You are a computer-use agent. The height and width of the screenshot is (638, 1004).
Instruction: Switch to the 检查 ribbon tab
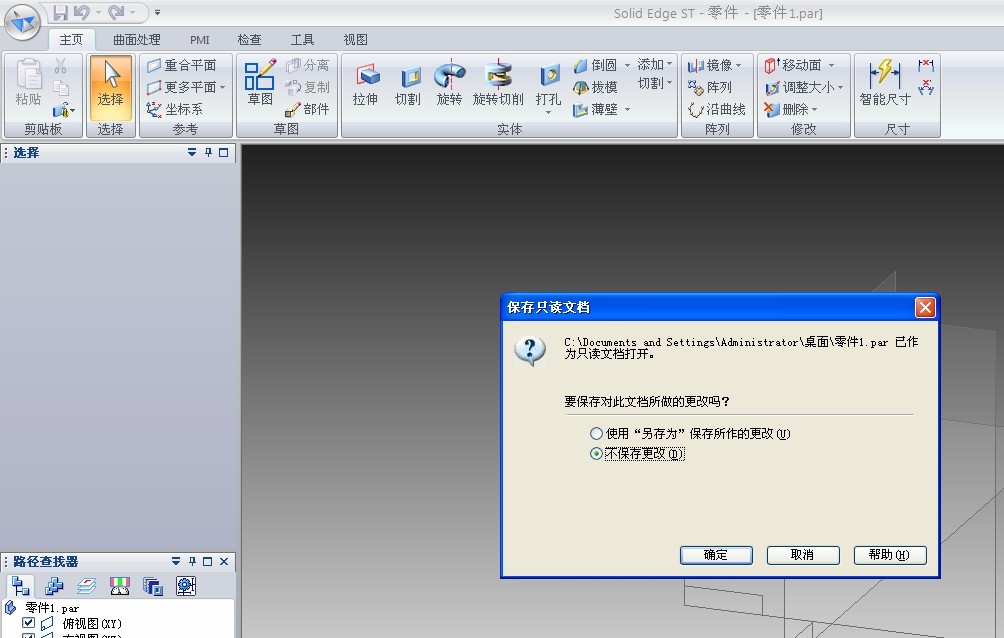point(249,40)
